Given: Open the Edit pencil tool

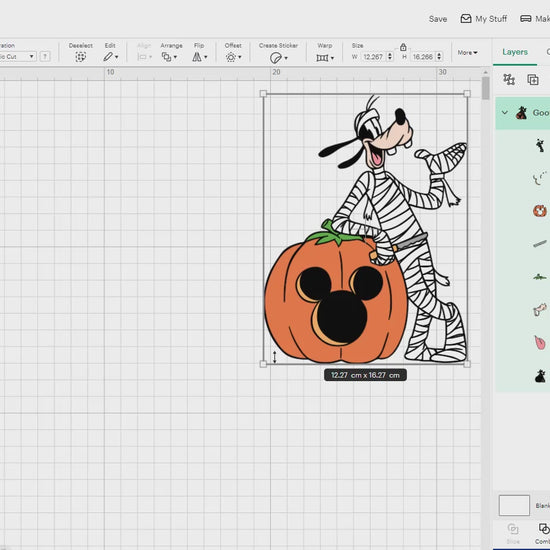Looking at the screenshot, I should [x=108, y=57].
